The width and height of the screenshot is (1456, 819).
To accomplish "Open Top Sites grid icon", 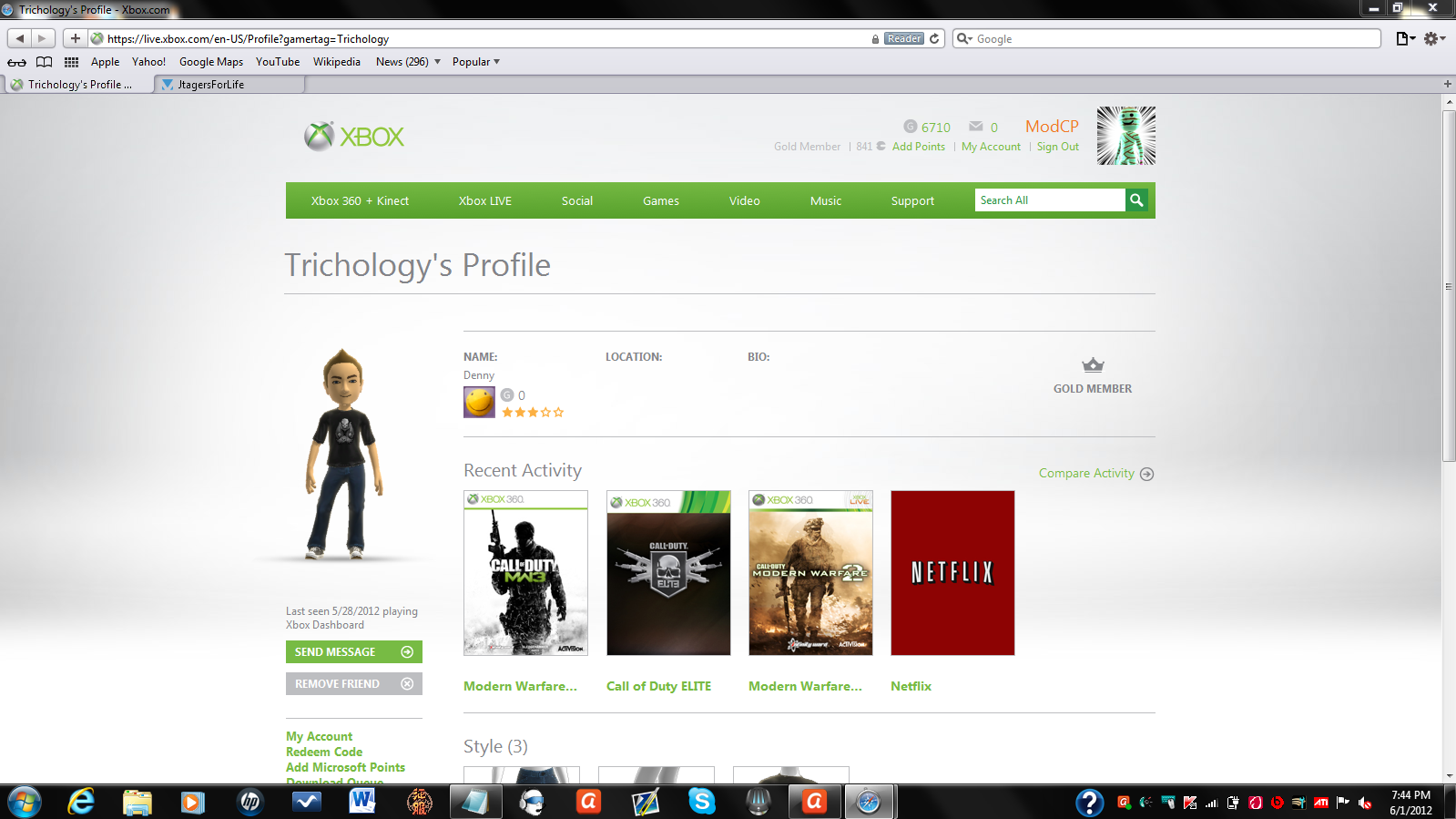I will (71, 62).
